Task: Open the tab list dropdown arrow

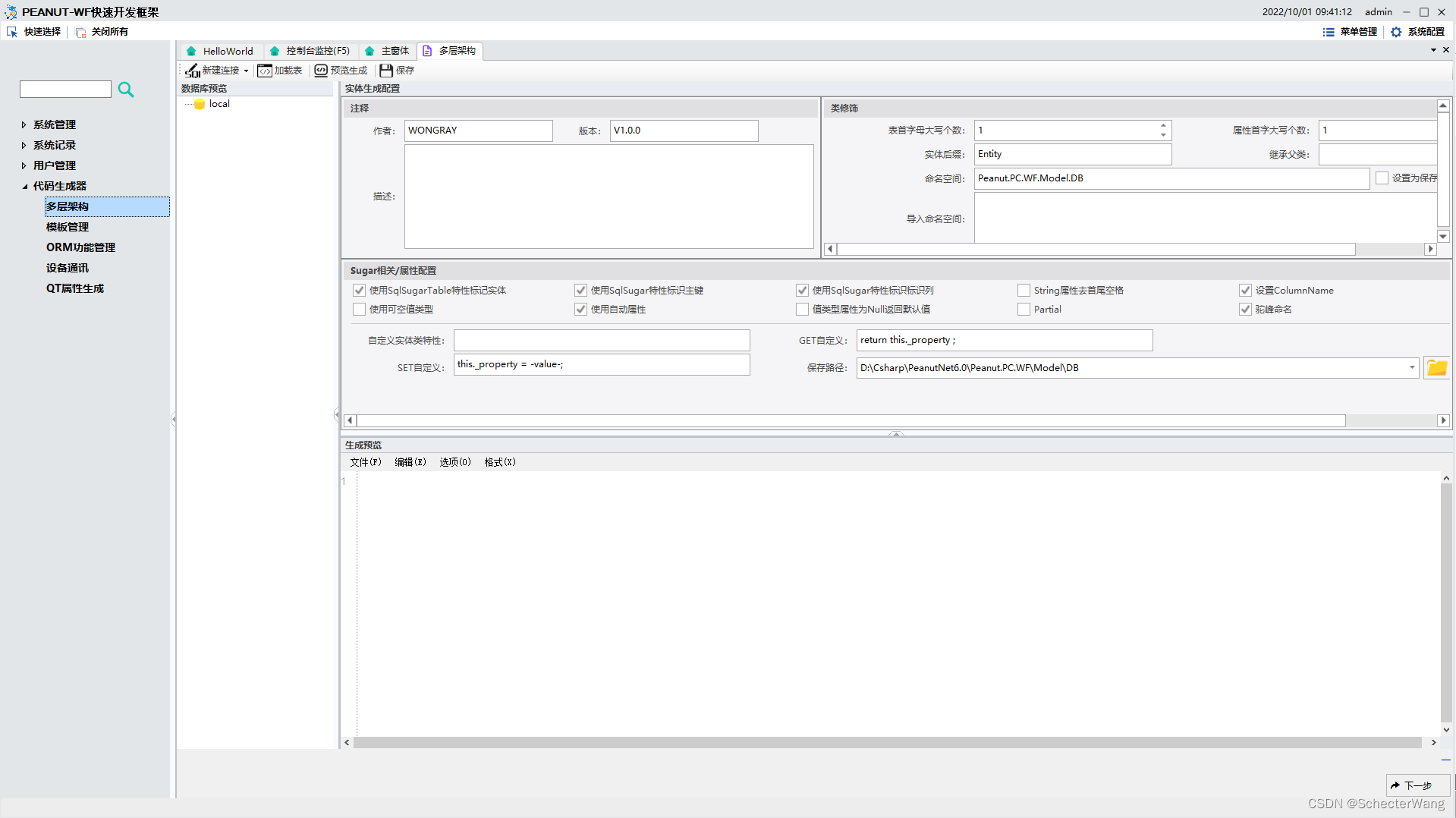Action: point(1433,50)
